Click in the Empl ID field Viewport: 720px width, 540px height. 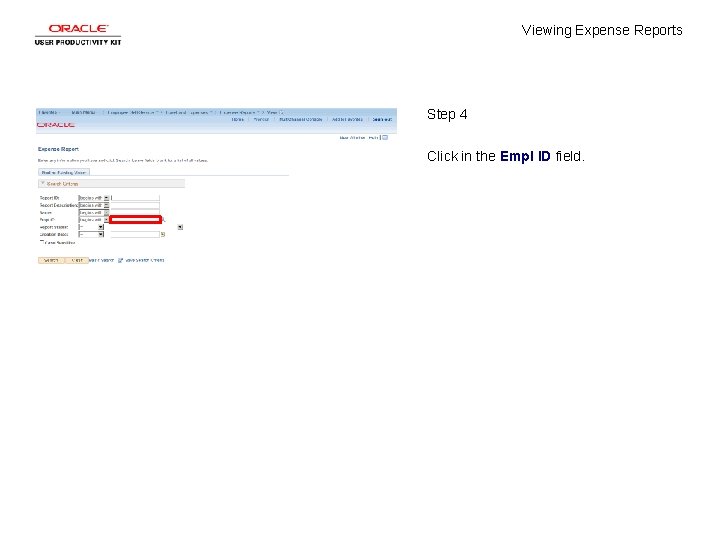[135, 220]
